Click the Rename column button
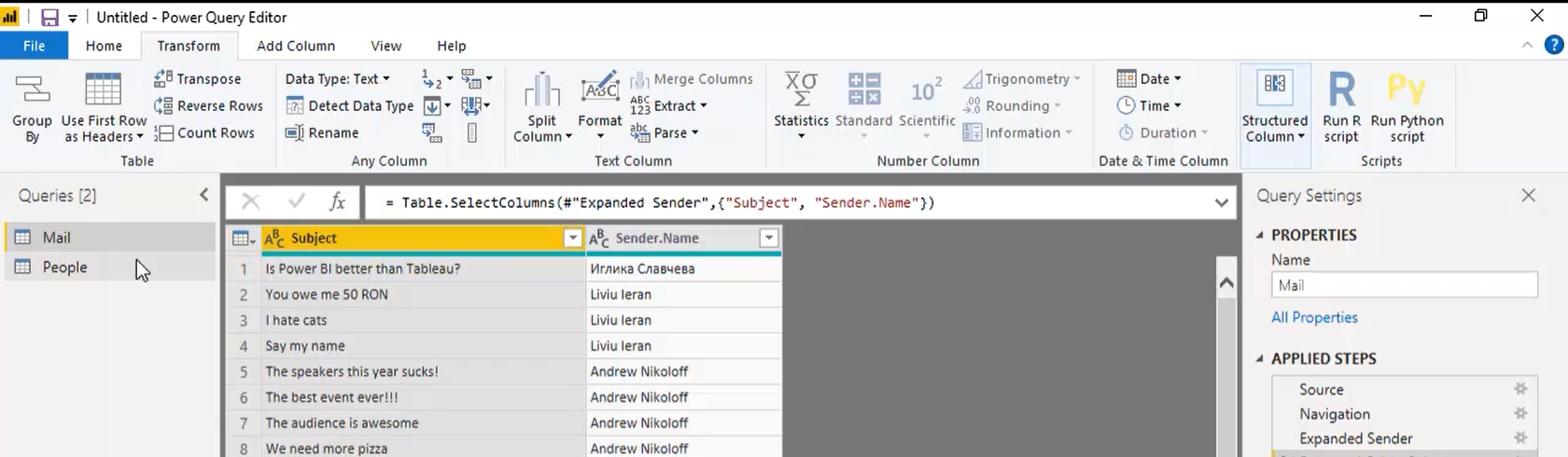1568x457 pixels. pyautogui.click(x=322, y=132)
